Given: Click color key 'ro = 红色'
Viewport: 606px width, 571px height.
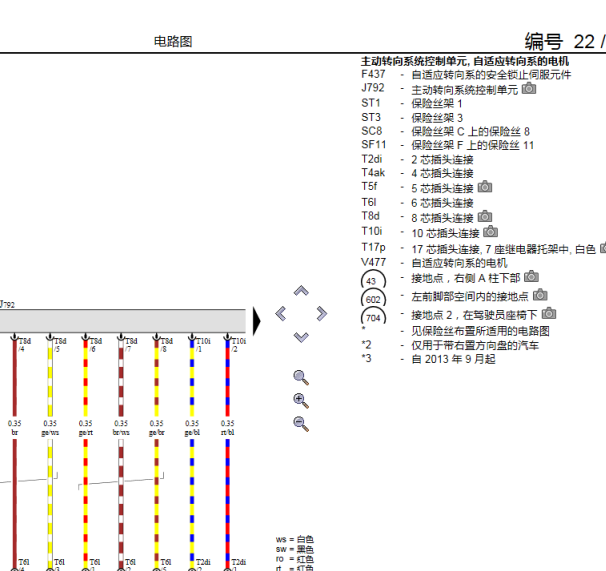Looking at the screenshot, I should tap(295, 559).
